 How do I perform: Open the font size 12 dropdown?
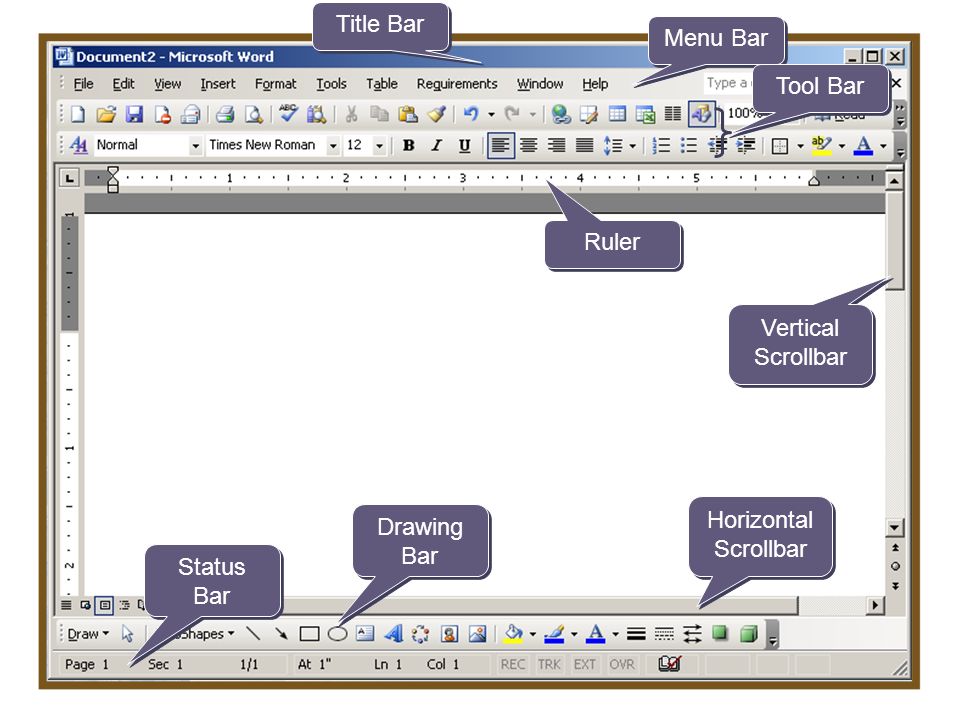(380, 146)
